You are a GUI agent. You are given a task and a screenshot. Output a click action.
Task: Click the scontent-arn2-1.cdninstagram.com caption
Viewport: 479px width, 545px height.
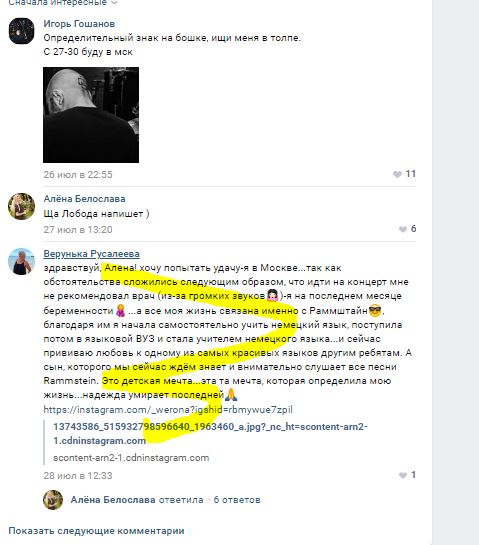point(131,458)
